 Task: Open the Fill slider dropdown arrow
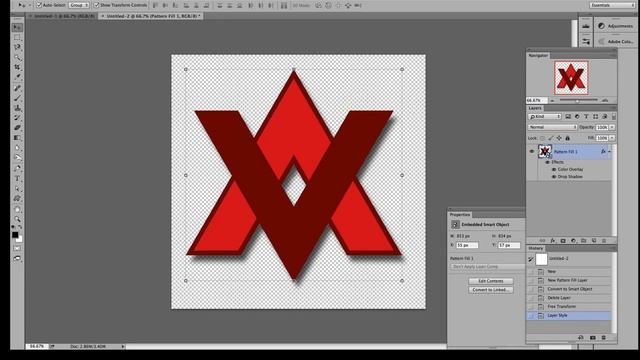tap(612, 138)
